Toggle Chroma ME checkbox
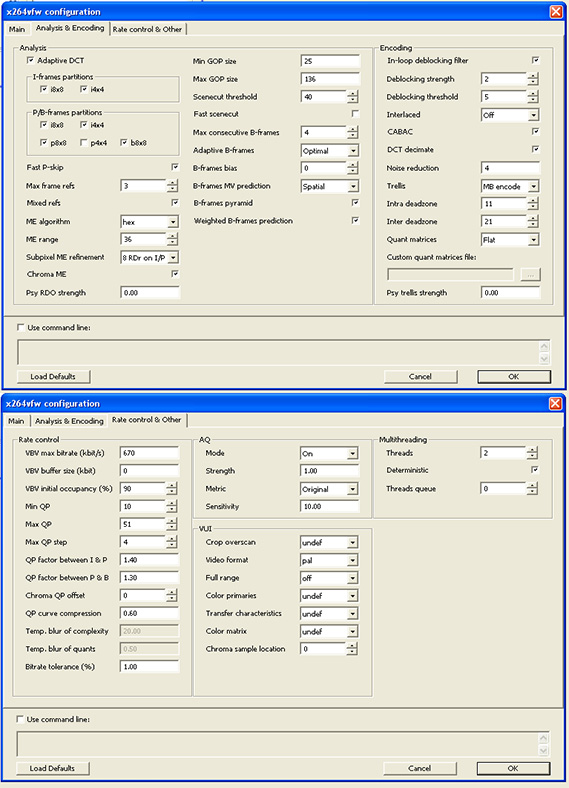Screen dimensions: 569x788 174,274
